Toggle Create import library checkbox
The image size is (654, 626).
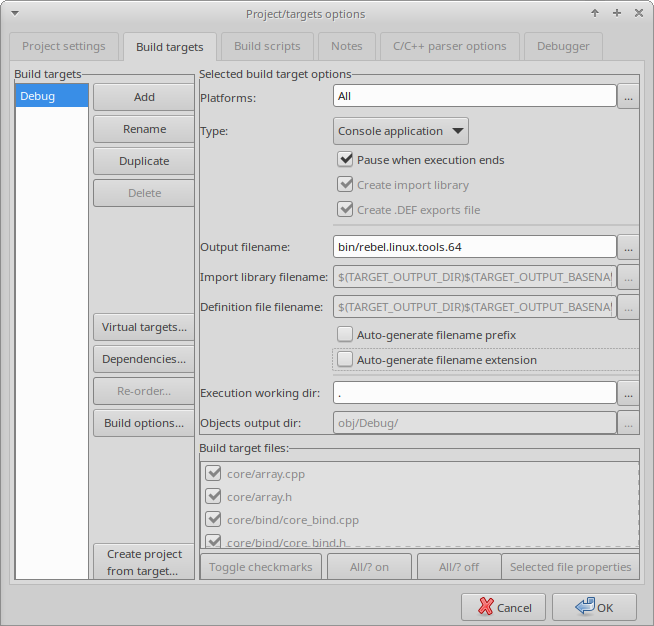click(x=345, y=185)
